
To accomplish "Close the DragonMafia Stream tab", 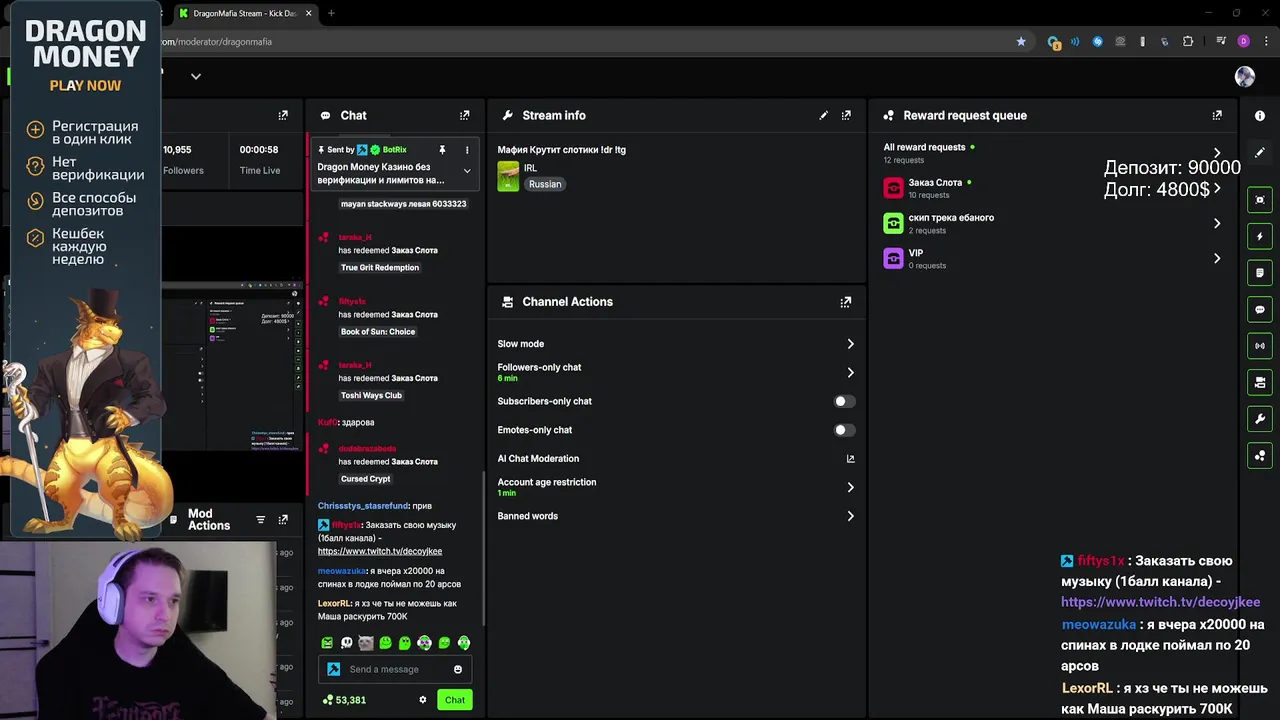I will [x=309, y=14].
